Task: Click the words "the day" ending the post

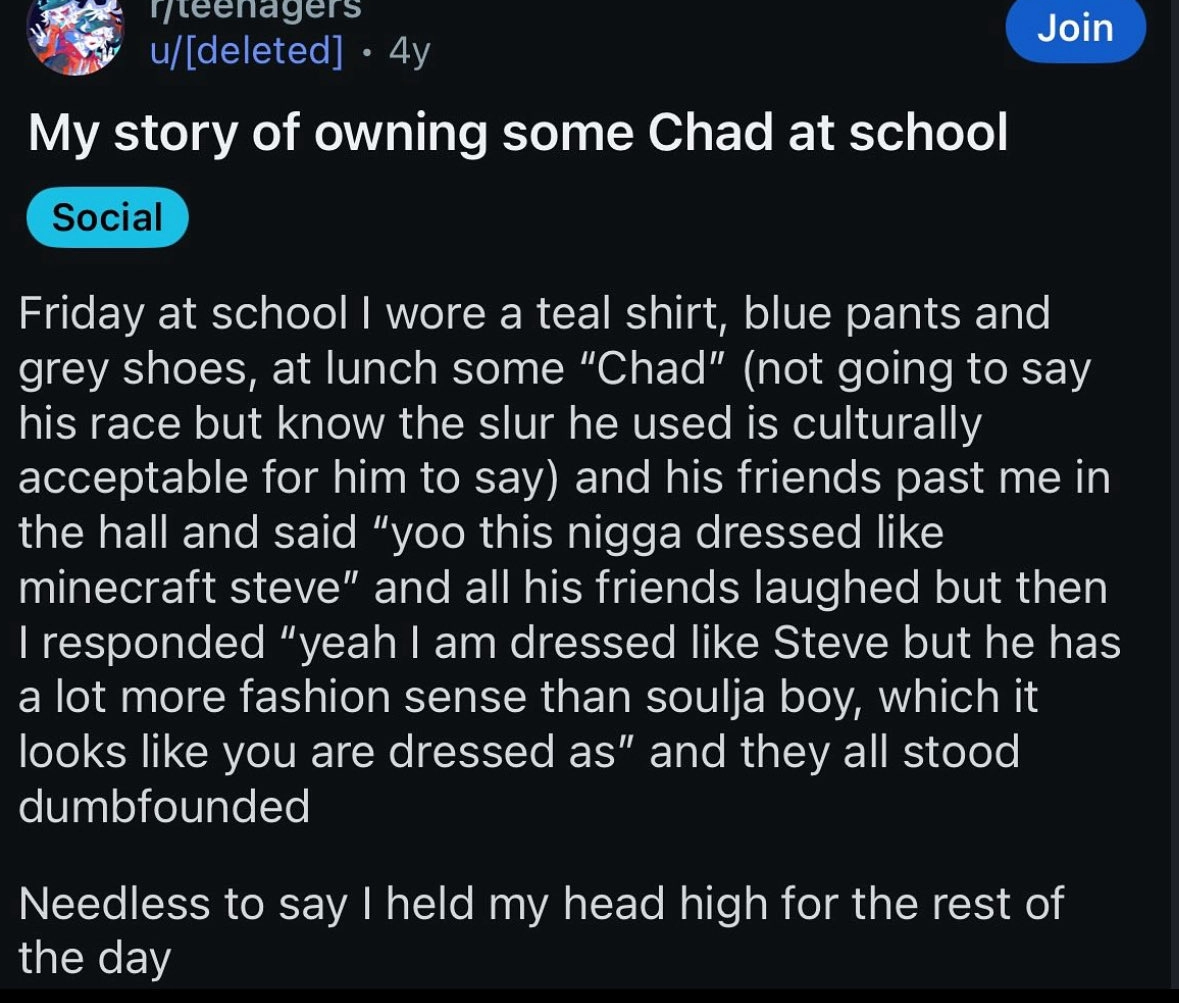Action: click(95, 959)
